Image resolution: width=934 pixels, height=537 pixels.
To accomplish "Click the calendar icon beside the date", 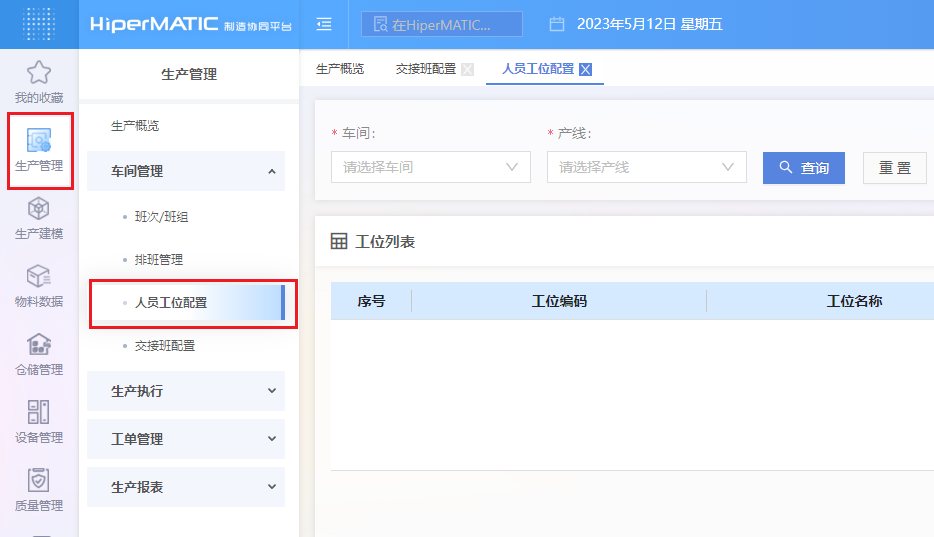I will pos(556,24).
